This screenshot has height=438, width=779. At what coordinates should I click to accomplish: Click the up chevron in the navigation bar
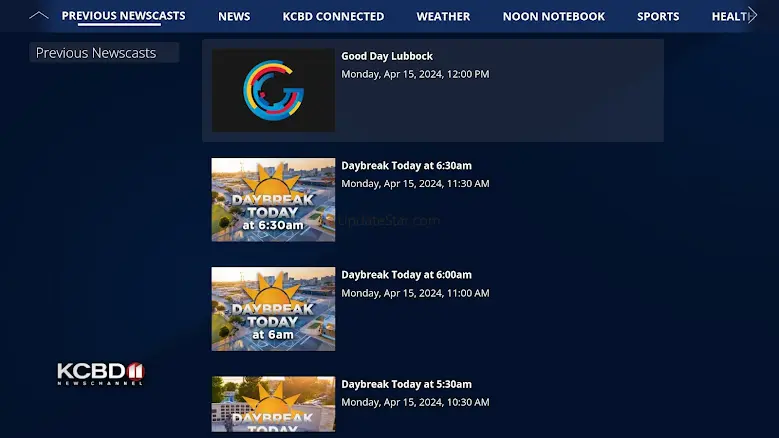tap(39, 15)
